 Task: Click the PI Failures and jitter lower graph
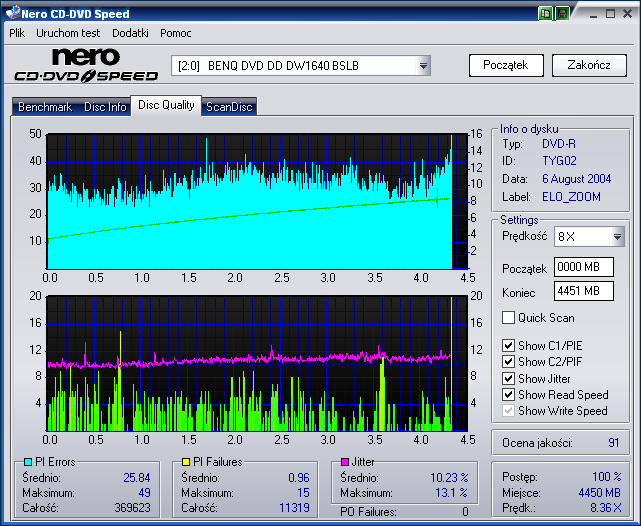257,363
